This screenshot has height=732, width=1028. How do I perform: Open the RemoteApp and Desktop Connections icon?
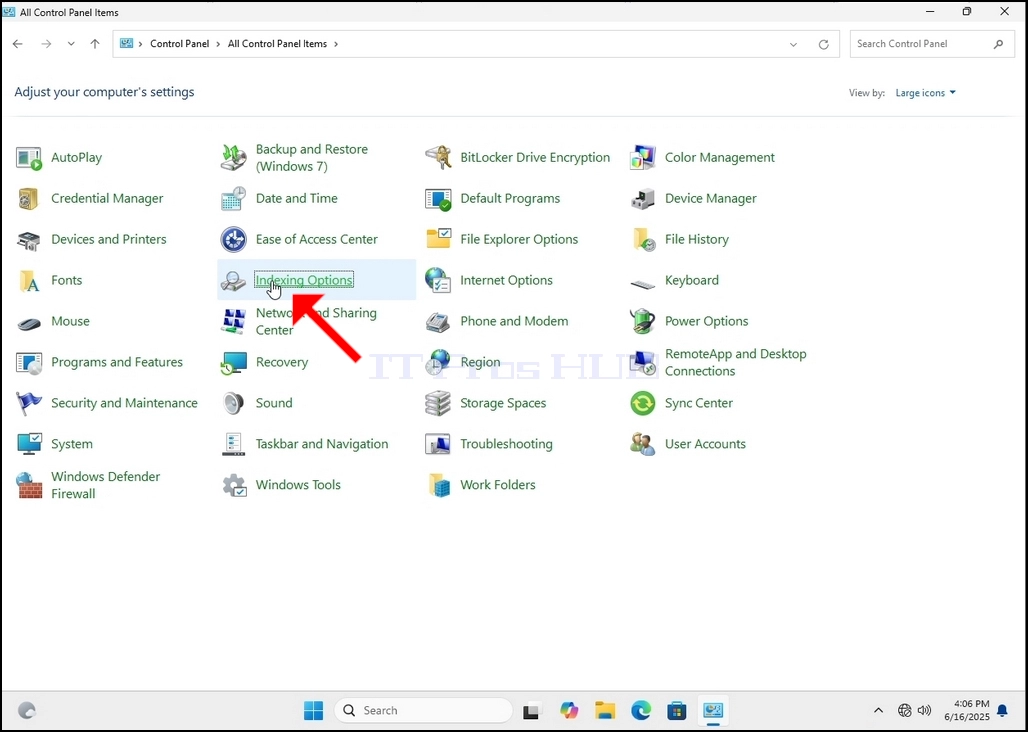click(642, 362)
